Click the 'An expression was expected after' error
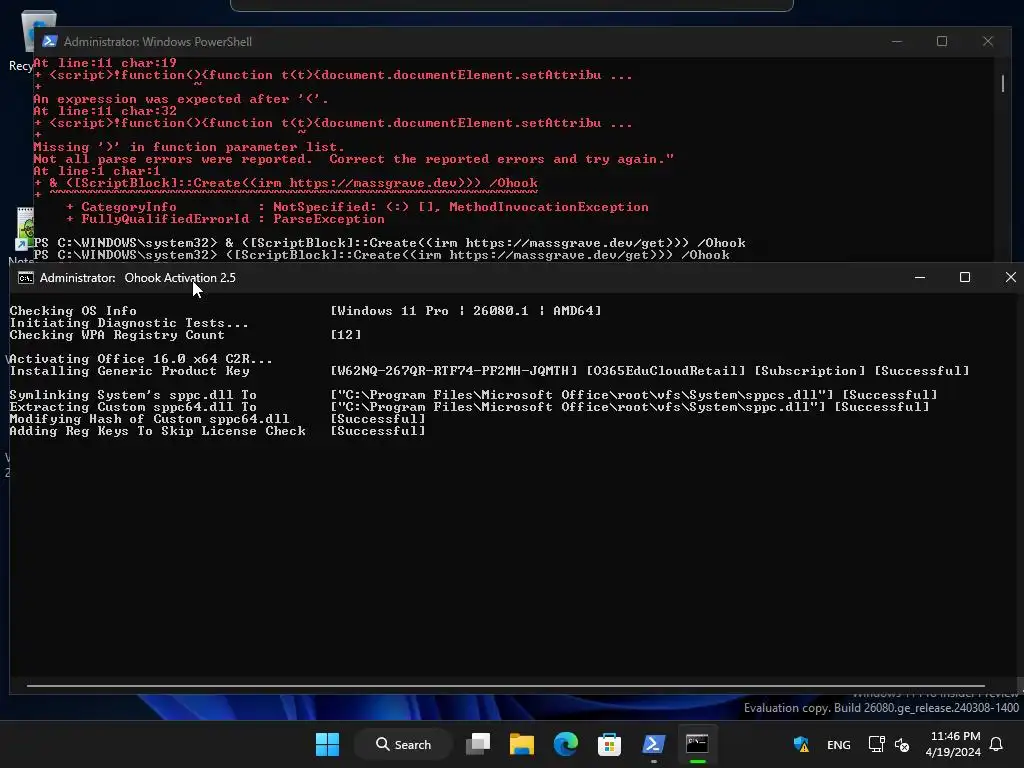Image resolution: width=1024 pixels, height=768 pixels. pos(181,99)
